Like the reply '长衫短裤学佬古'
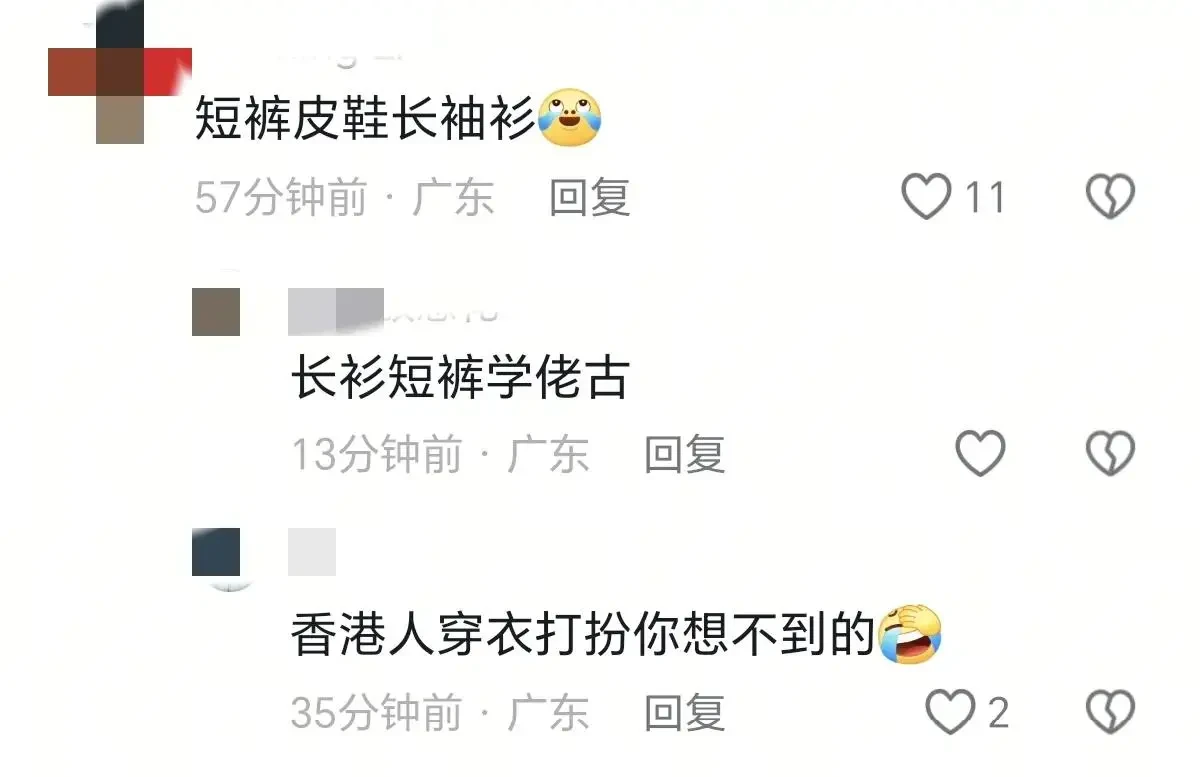This screenshot has width=1200, height=777. point(980,454)
